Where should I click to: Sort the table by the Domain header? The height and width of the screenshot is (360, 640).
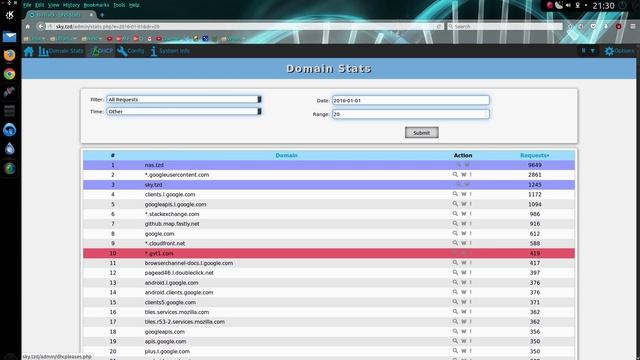(x=287, y=155)
